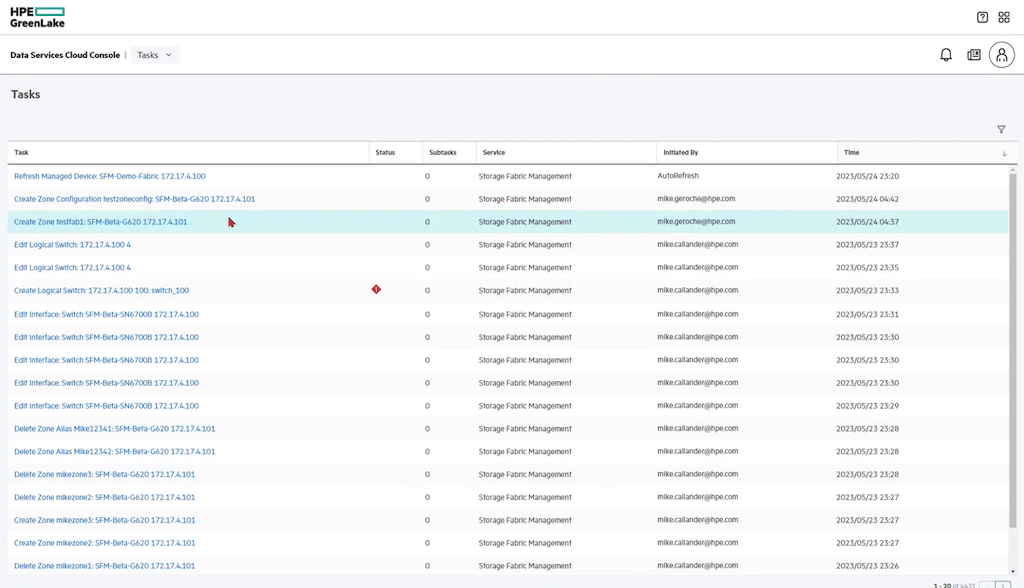1024x588 pixels.
Task: Expand the Tasks navigation dropdown
Action: 154,55
